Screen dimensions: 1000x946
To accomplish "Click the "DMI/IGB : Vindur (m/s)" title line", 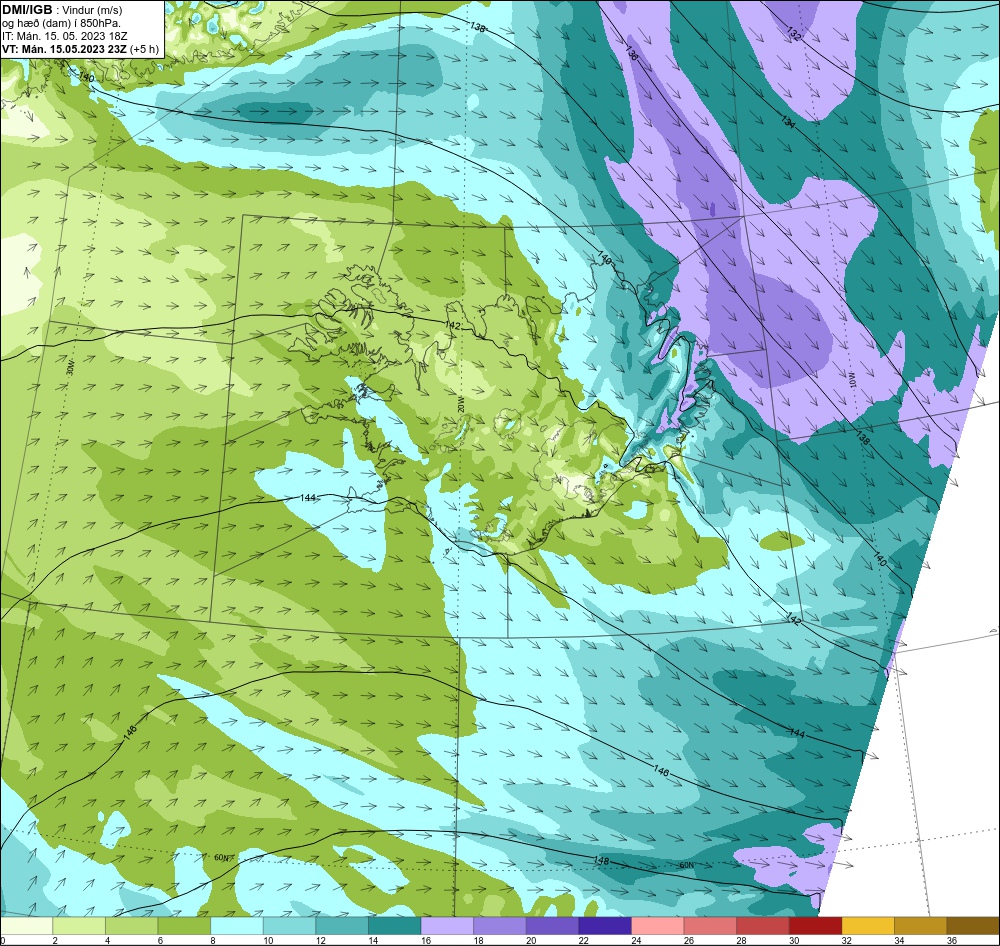I will [x=62, y=10].
